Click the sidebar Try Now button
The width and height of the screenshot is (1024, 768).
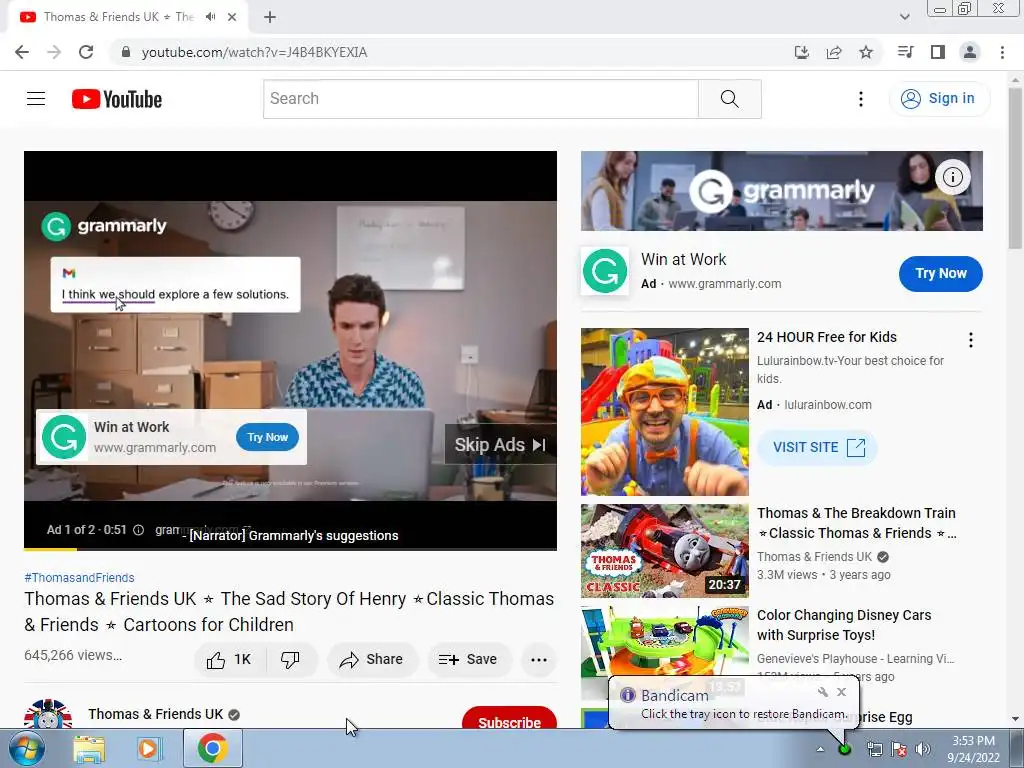coord(940,274)
